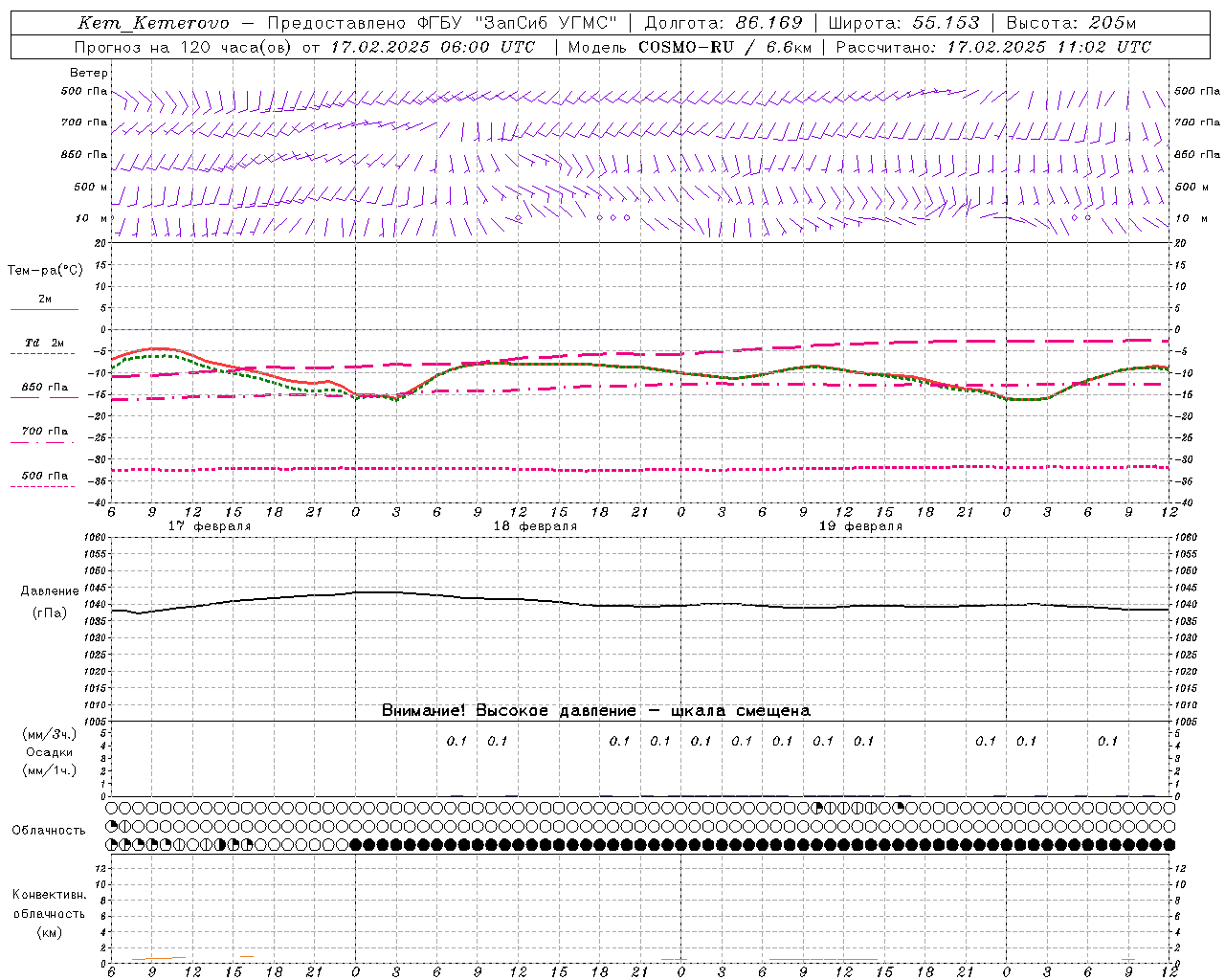Click the (мм/1ч.) precipitation unit label

pyautogui.click(x=50, y=770)
